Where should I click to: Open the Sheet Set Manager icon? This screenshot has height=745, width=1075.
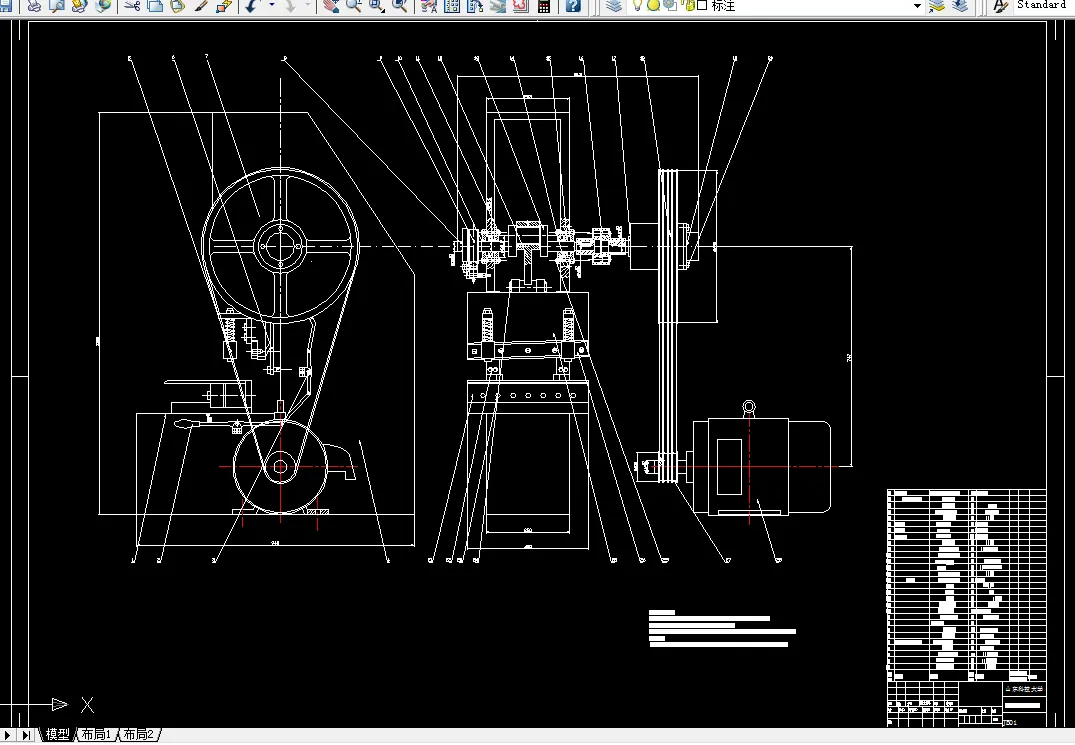point(497,5)
